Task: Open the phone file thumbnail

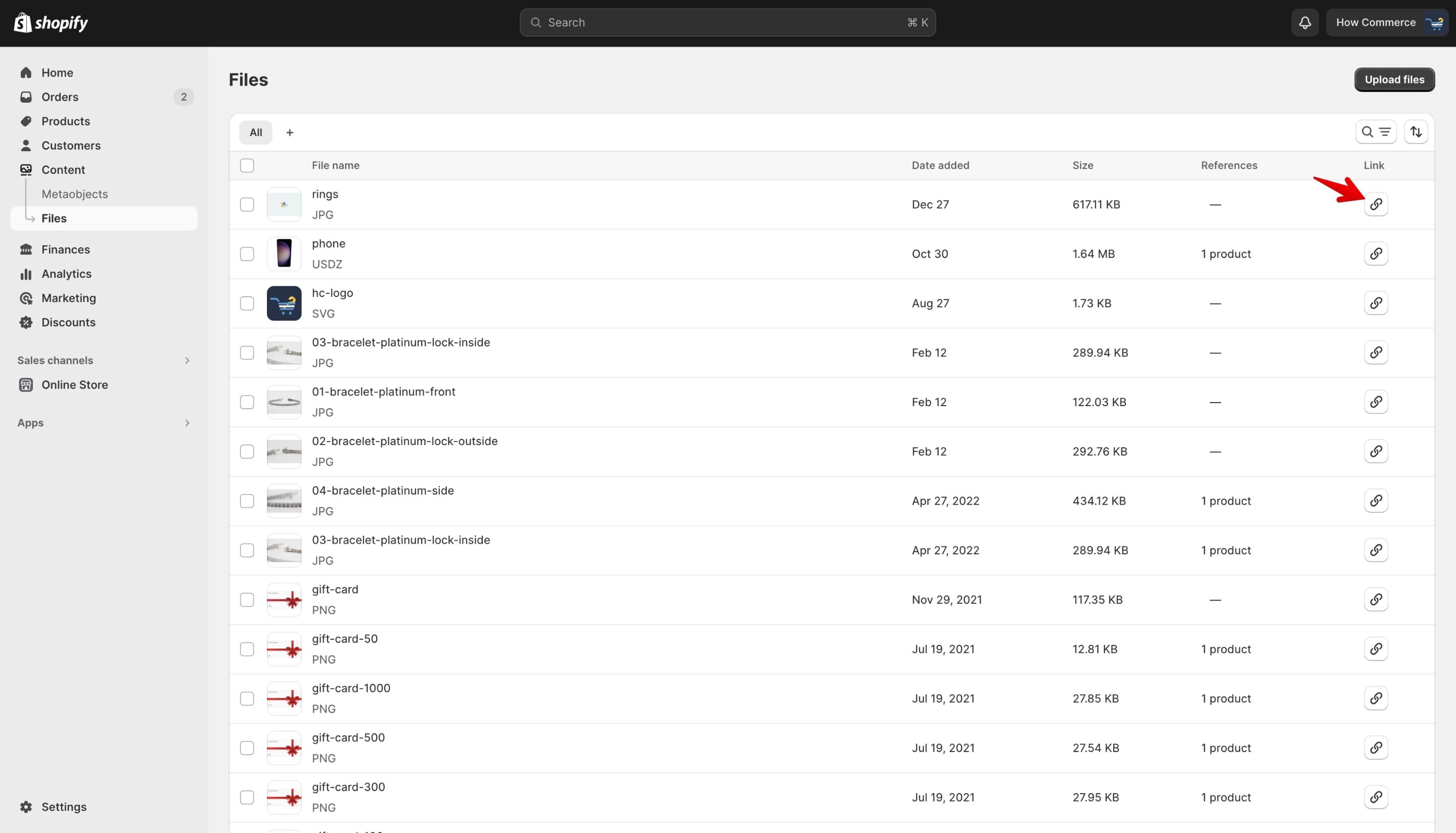Action: click(284, 253)
